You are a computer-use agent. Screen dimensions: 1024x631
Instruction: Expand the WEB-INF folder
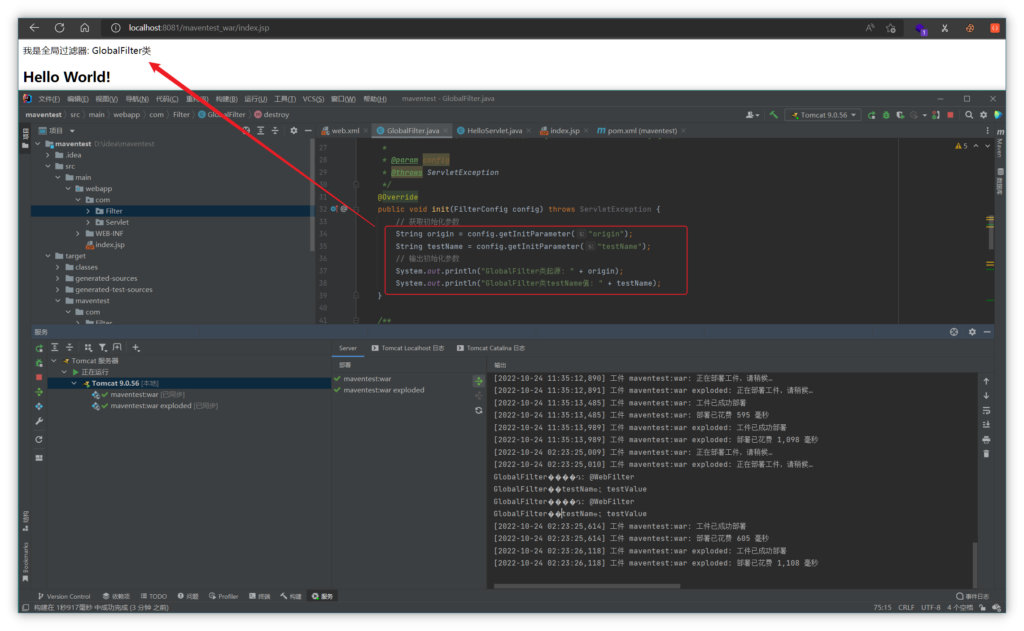[x=78, y=233]
